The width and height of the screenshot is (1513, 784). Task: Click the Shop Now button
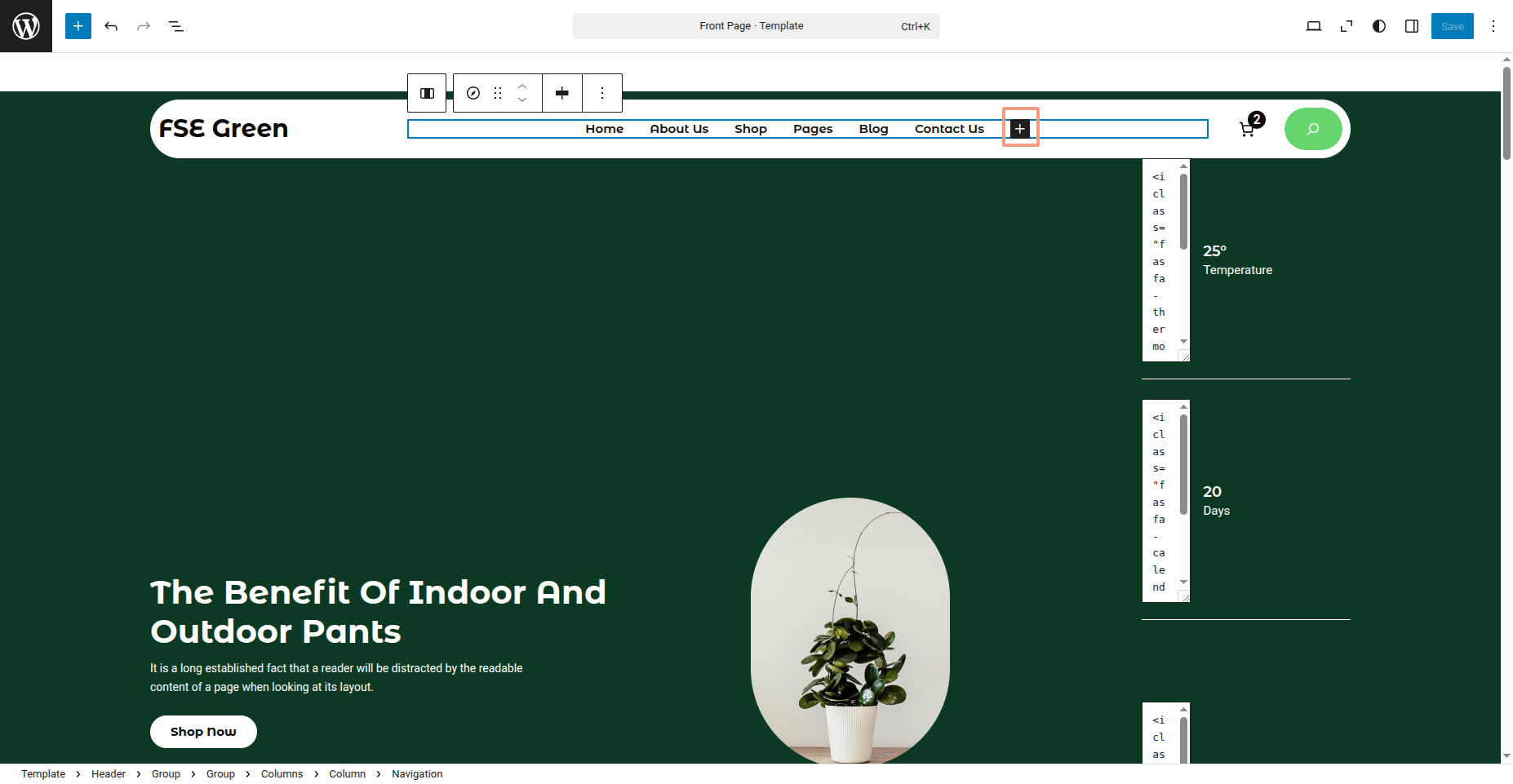203,732
